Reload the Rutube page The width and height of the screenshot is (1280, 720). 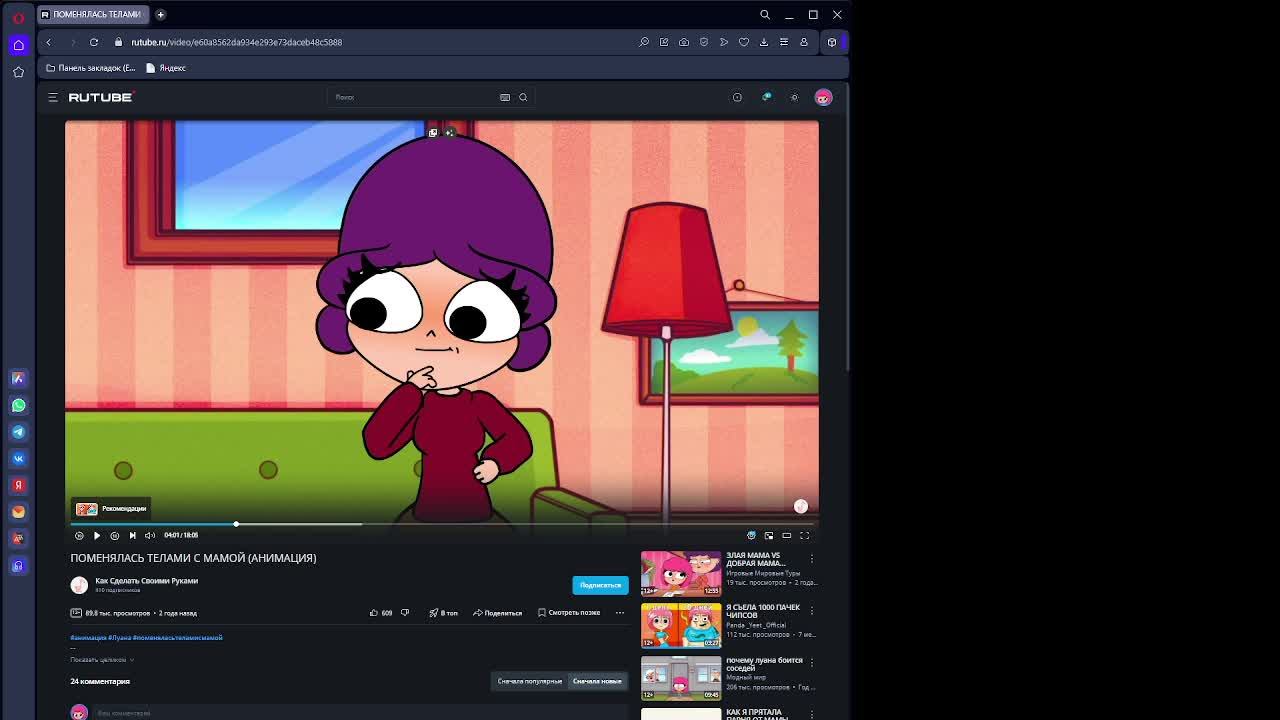point(94,42)
